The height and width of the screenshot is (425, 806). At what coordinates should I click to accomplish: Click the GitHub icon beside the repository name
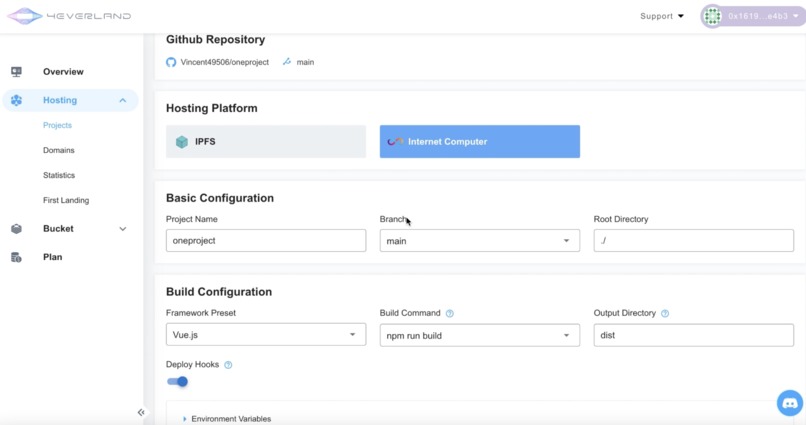coord(171,62)
